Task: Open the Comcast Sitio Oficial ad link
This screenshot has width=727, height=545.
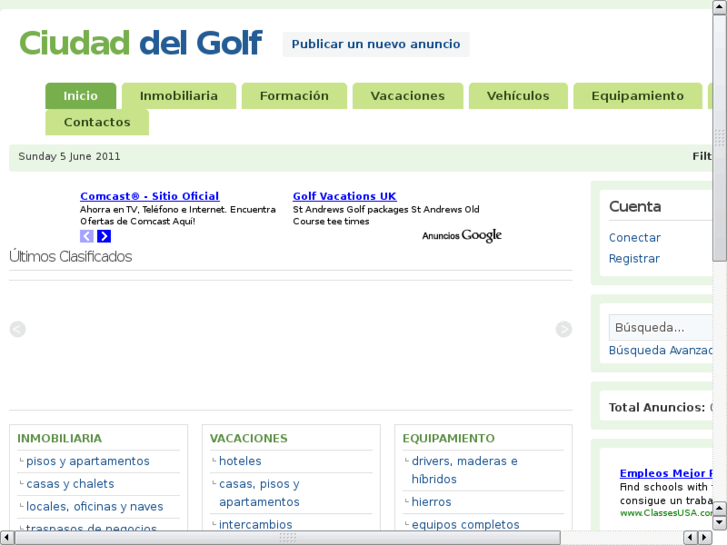Action: [x=150, y=196]
